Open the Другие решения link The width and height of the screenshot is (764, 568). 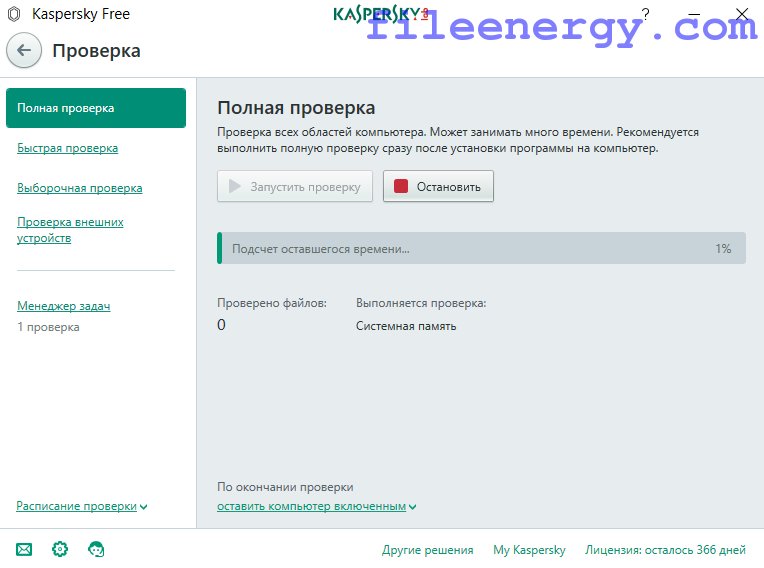pyautogui.click(x=427, y=550)
